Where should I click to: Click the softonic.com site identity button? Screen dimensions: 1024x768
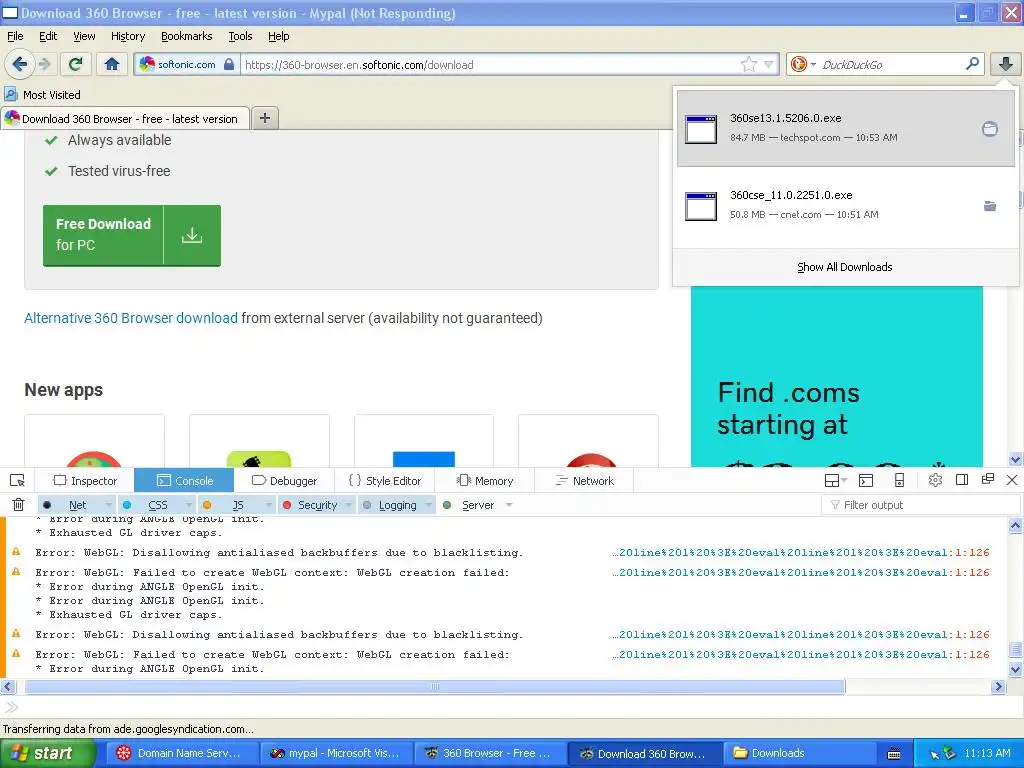187,64
